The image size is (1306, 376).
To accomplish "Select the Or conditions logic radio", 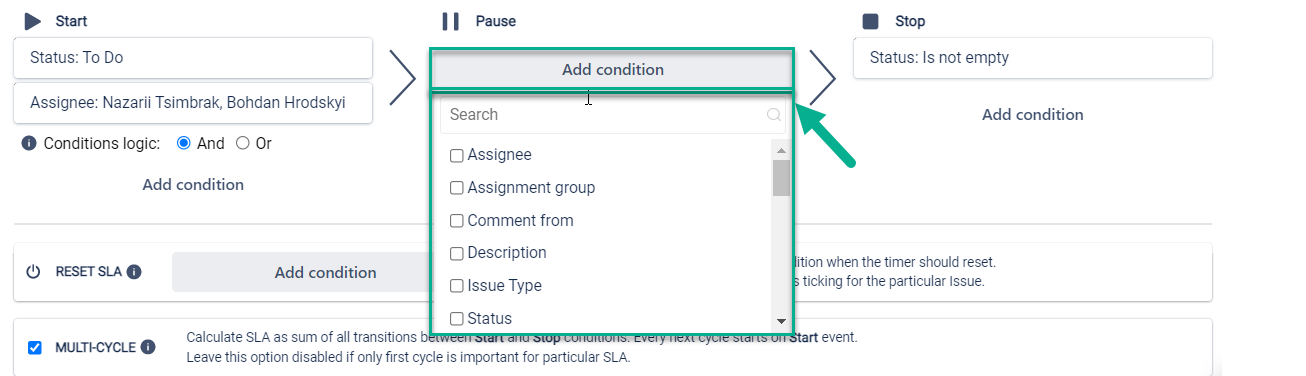I will point(242,143).
